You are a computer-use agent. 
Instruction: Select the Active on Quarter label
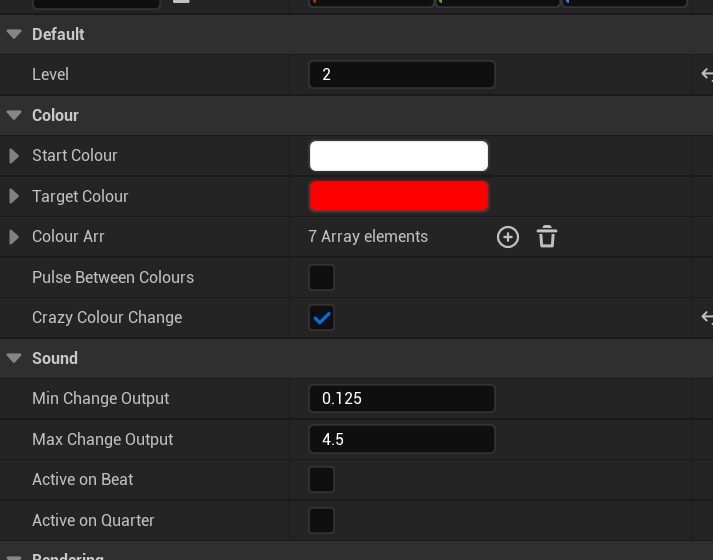[x=93, y=520]
